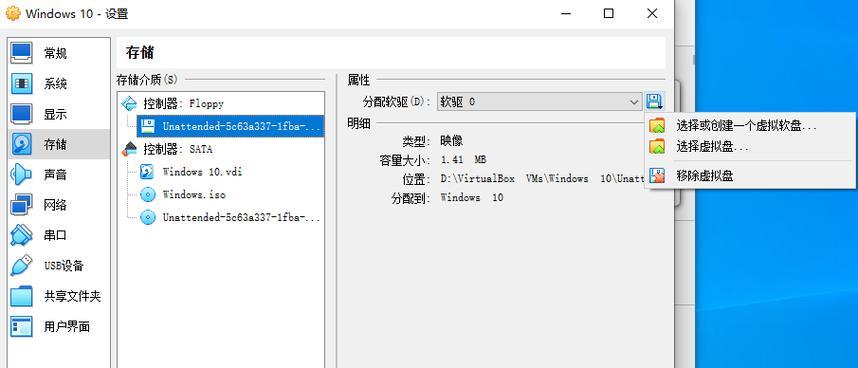Select the 控制器: SATA controller row
Viewport: 858px width, 368px height.
click(x=221, y=149)
